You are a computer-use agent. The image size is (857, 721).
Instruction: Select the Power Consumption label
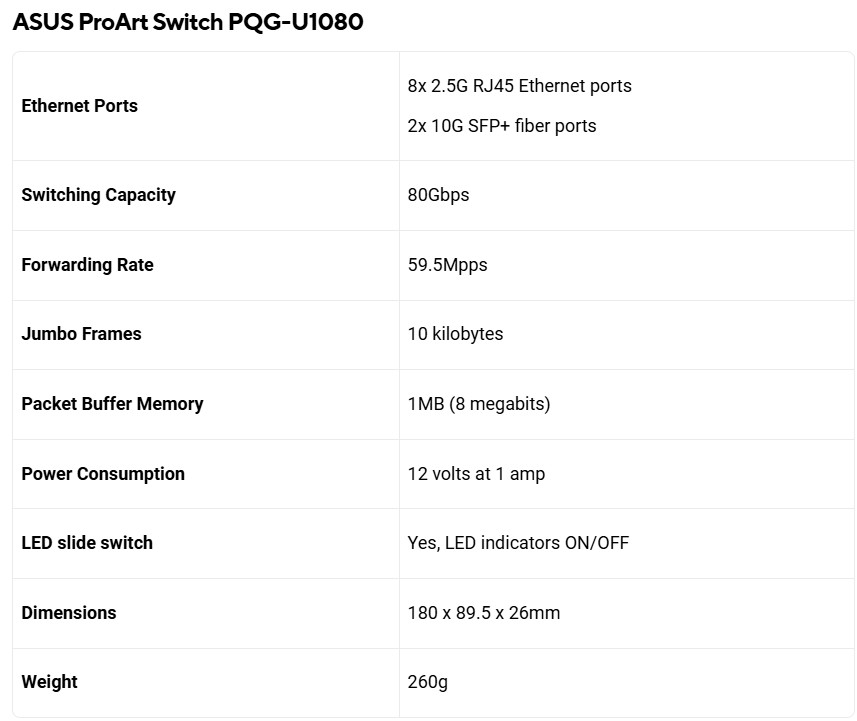(x=103, y=474)
